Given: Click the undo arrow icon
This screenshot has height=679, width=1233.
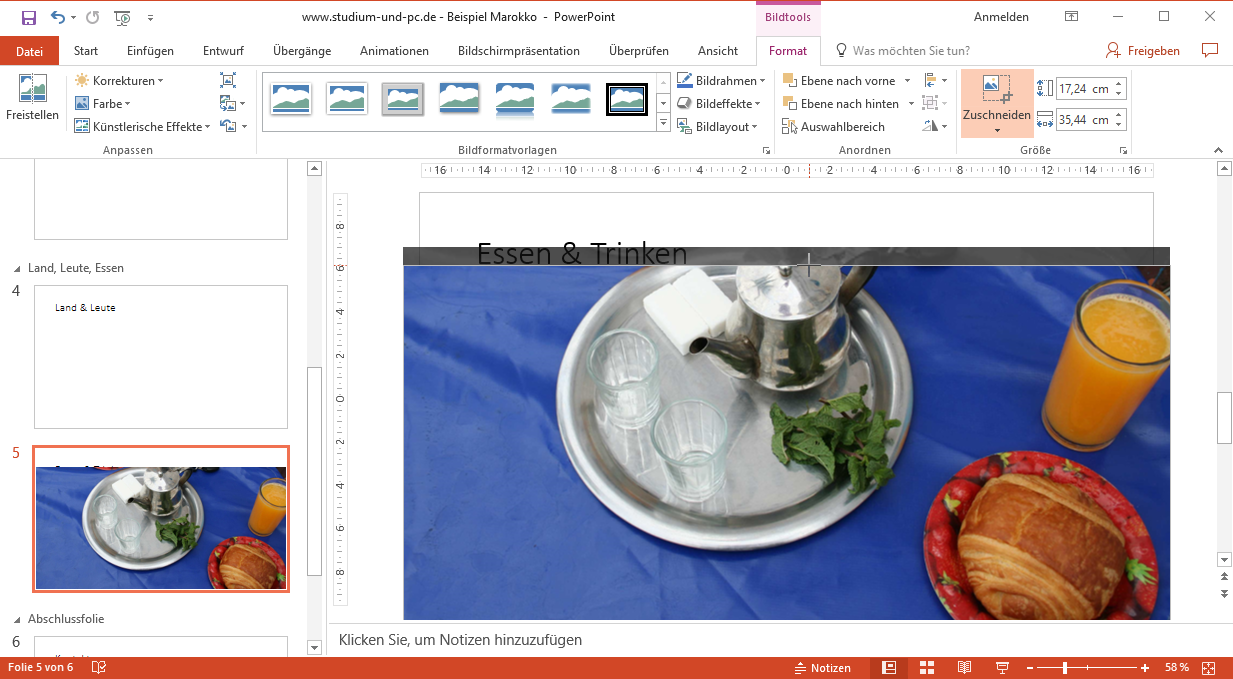Looking at the screenshot, I should [x=58, y=17].
